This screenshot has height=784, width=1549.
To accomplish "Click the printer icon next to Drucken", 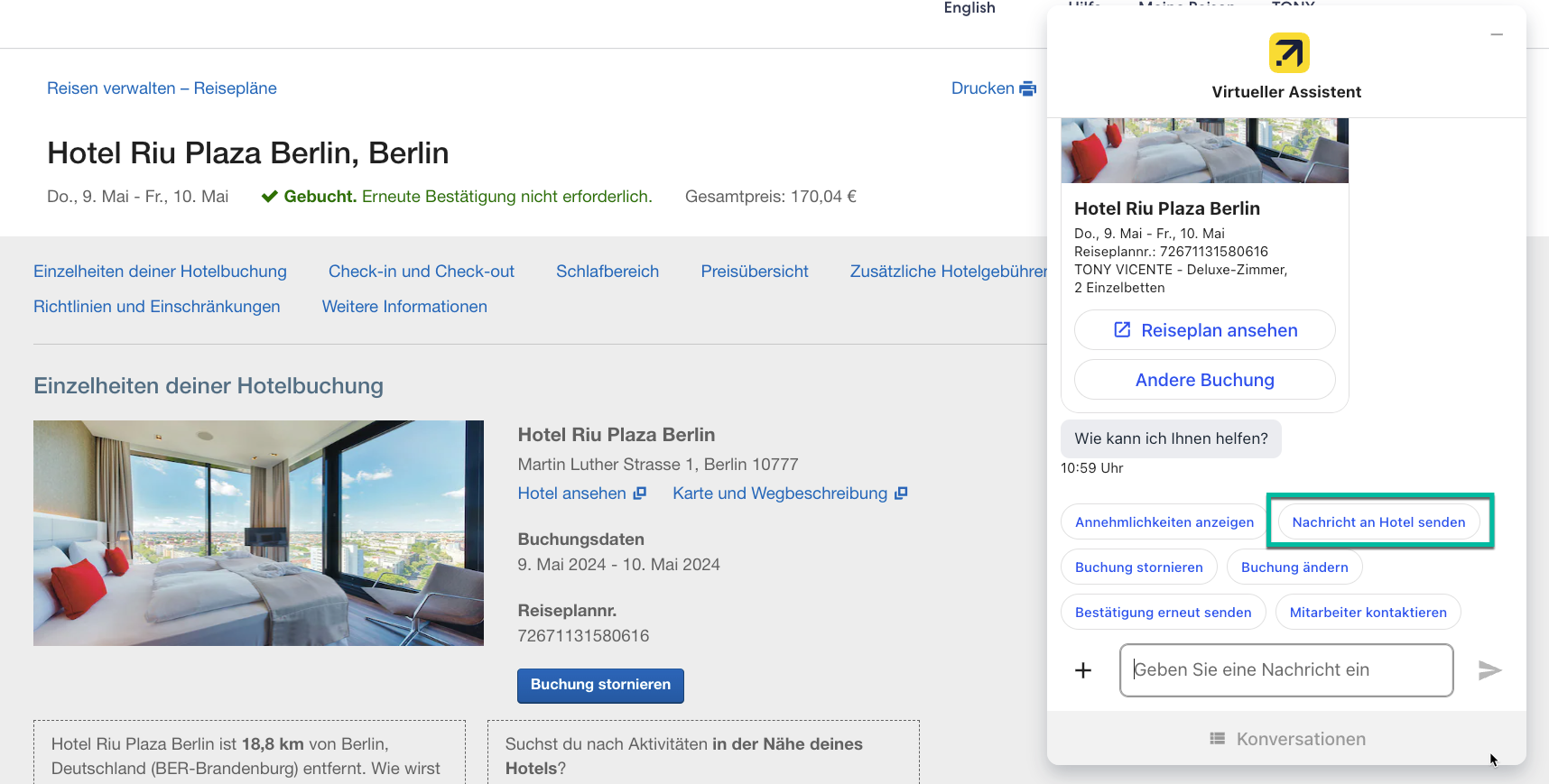I will pos(1027,88).
